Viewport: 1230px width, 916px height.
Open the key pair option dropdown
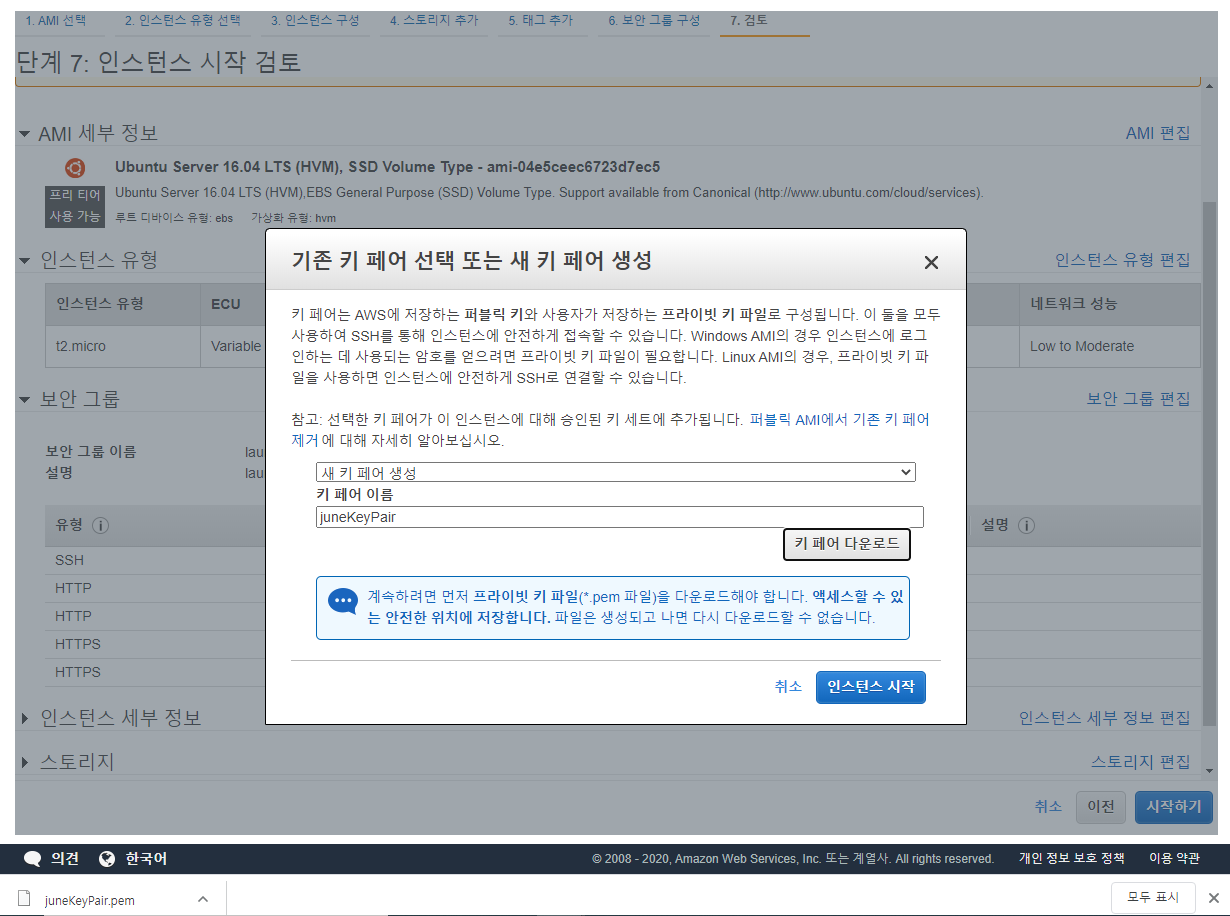point(616,472)
